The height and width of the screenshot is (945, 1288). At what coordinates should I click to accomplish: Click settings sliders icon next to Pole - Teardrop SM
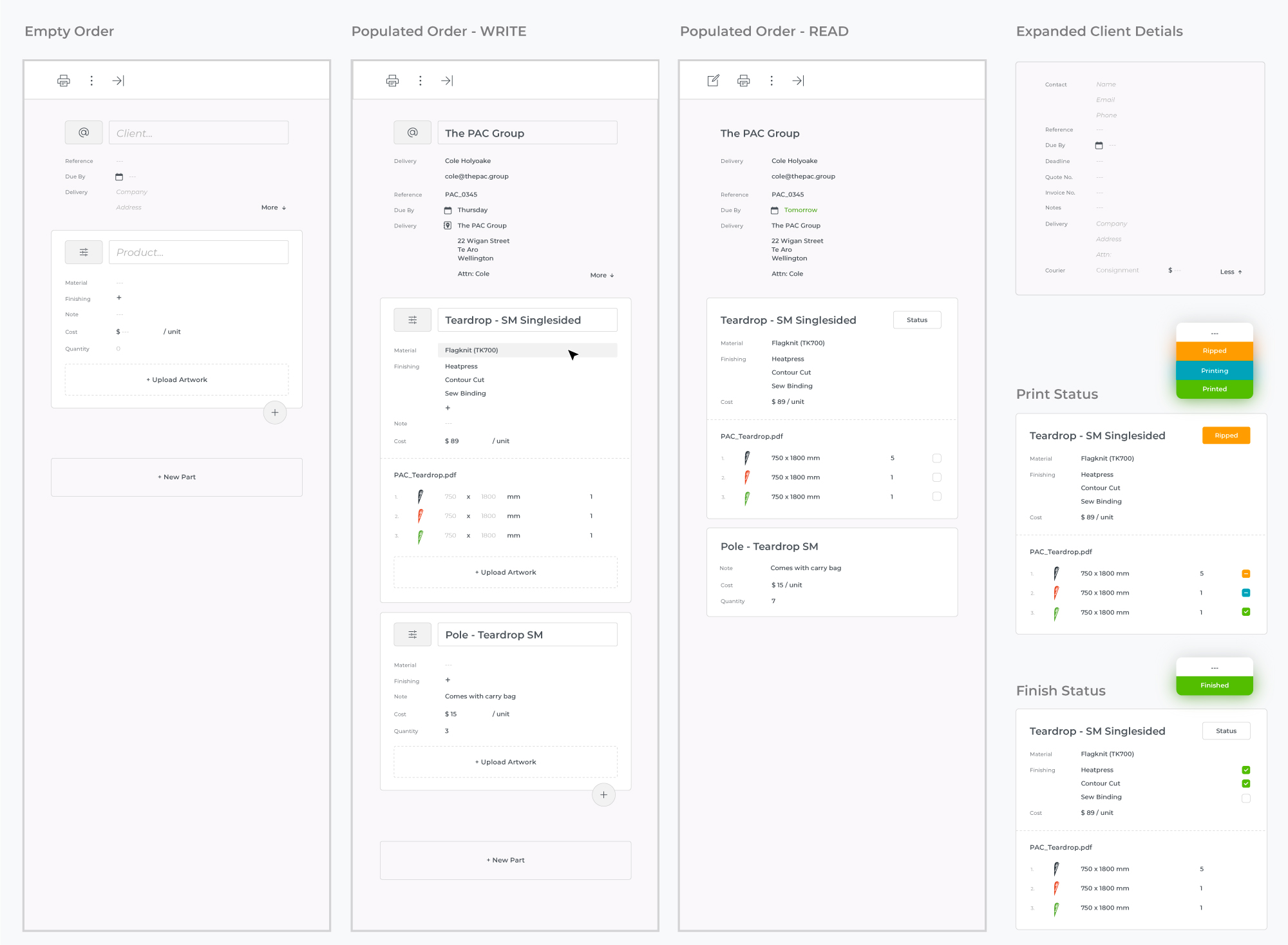coord(412,635)
